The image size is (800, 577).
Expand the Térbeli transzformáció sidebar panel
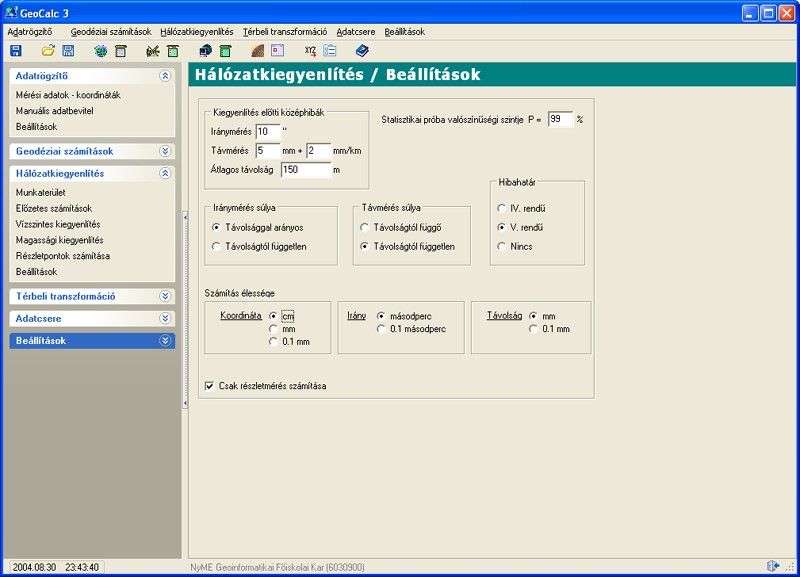click(165, 296)
